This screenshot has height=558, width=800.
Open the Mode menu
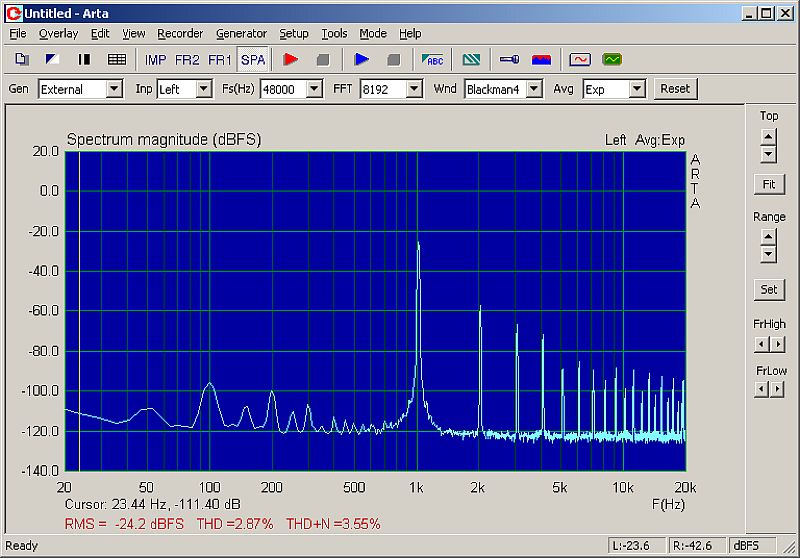coord(373,34)
